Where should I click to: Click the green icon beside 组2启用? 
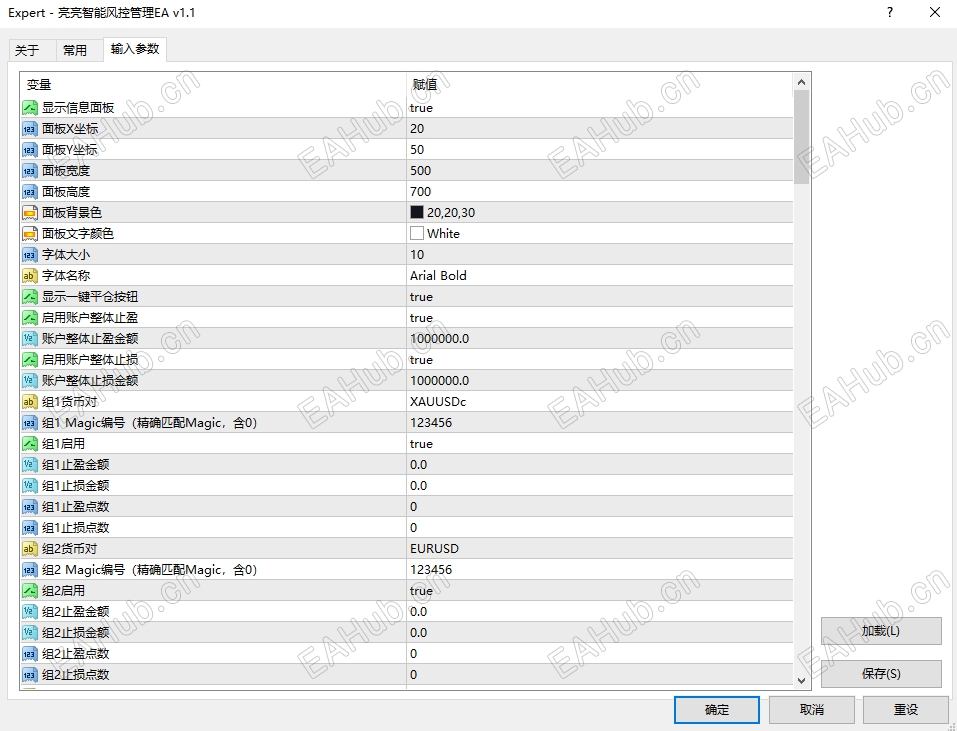pyautogui.click(x=29, y=590)
